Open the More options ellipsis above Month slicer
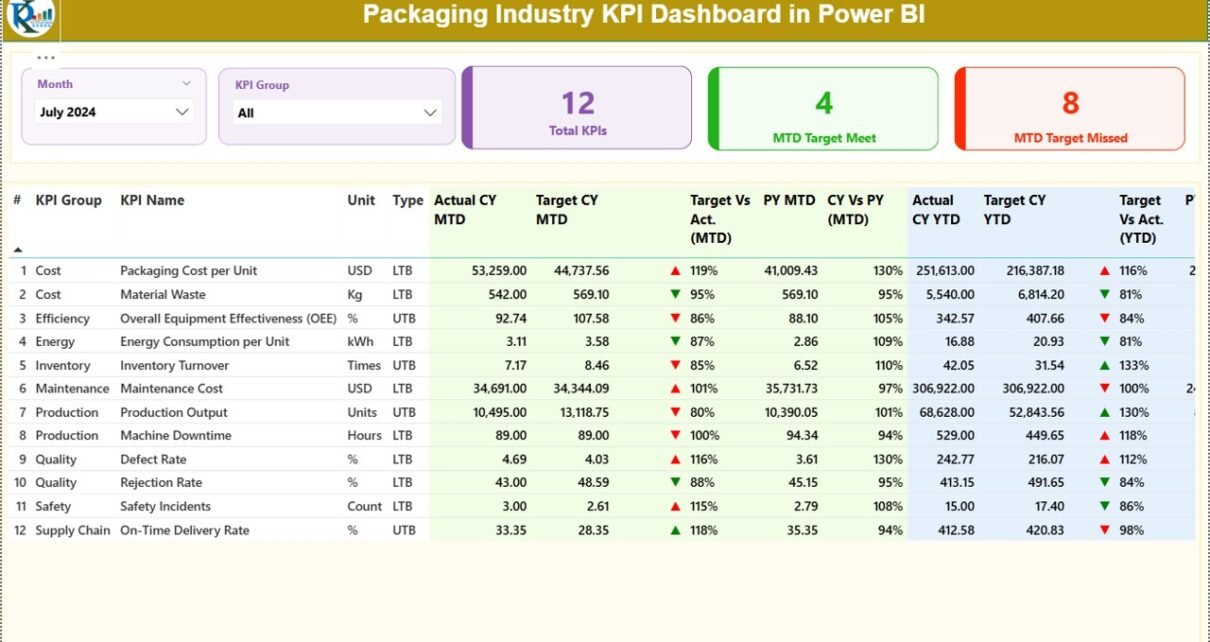Screen dimensions: 1210x642 [46, 57]
